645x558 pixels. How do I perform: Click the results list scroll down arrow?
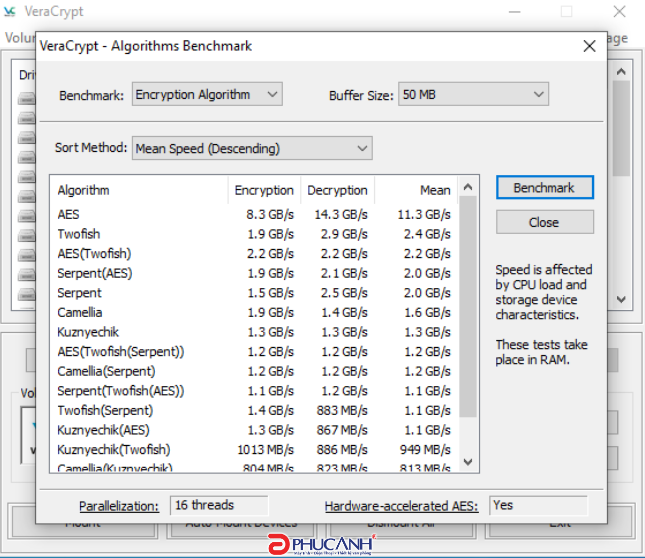click(468, 462)
